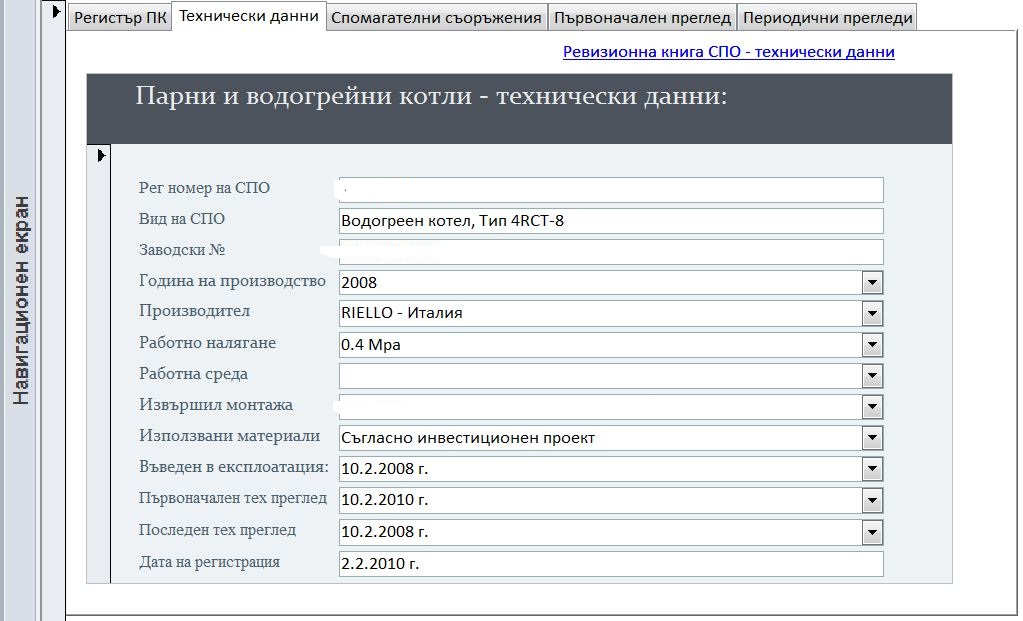Click the Работно налягане field label
The width and height of the screenshot is (1023, 621).
tap(207, 343)
